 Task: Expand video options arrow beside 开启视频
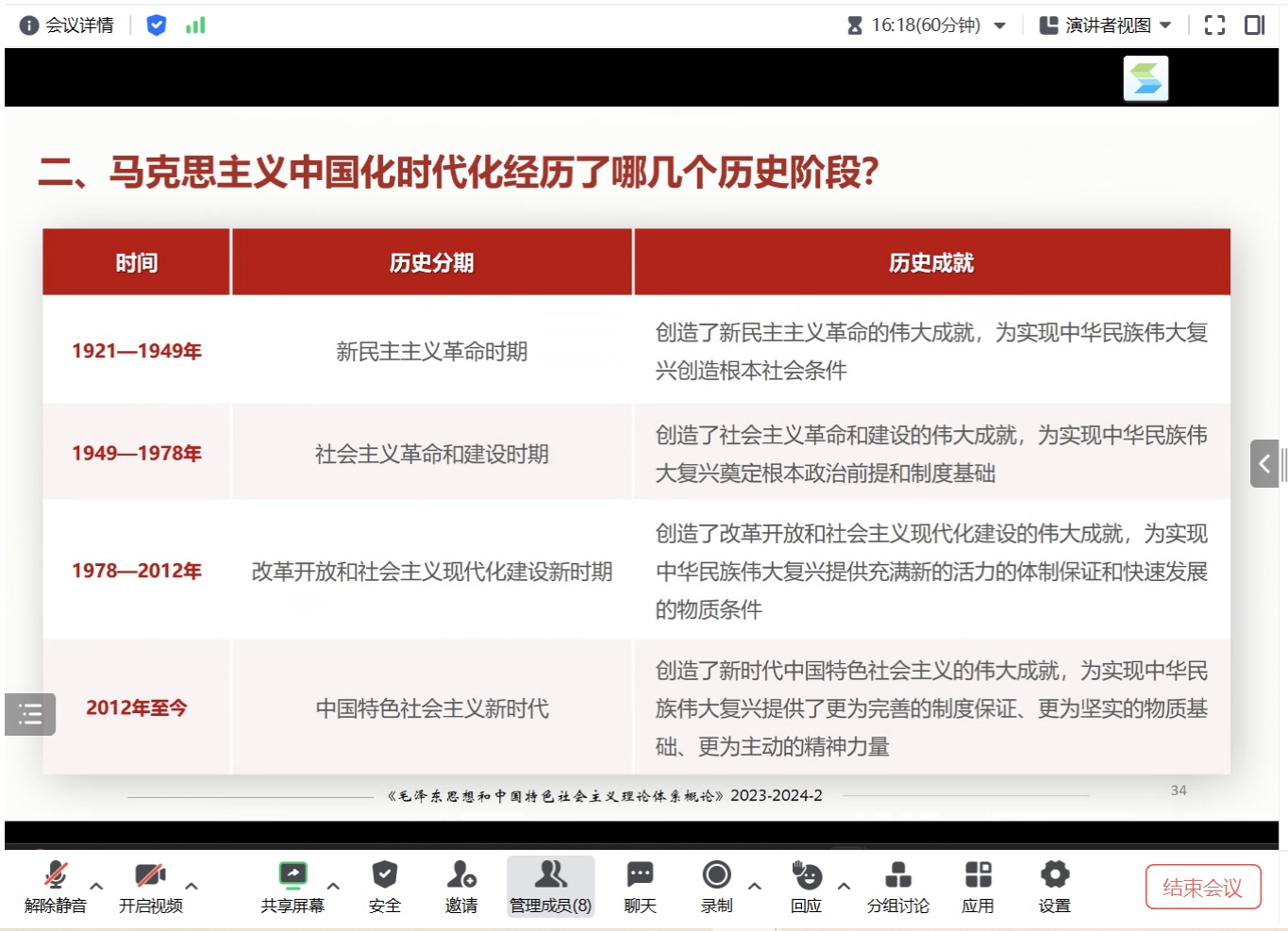[x=192, y=887]
